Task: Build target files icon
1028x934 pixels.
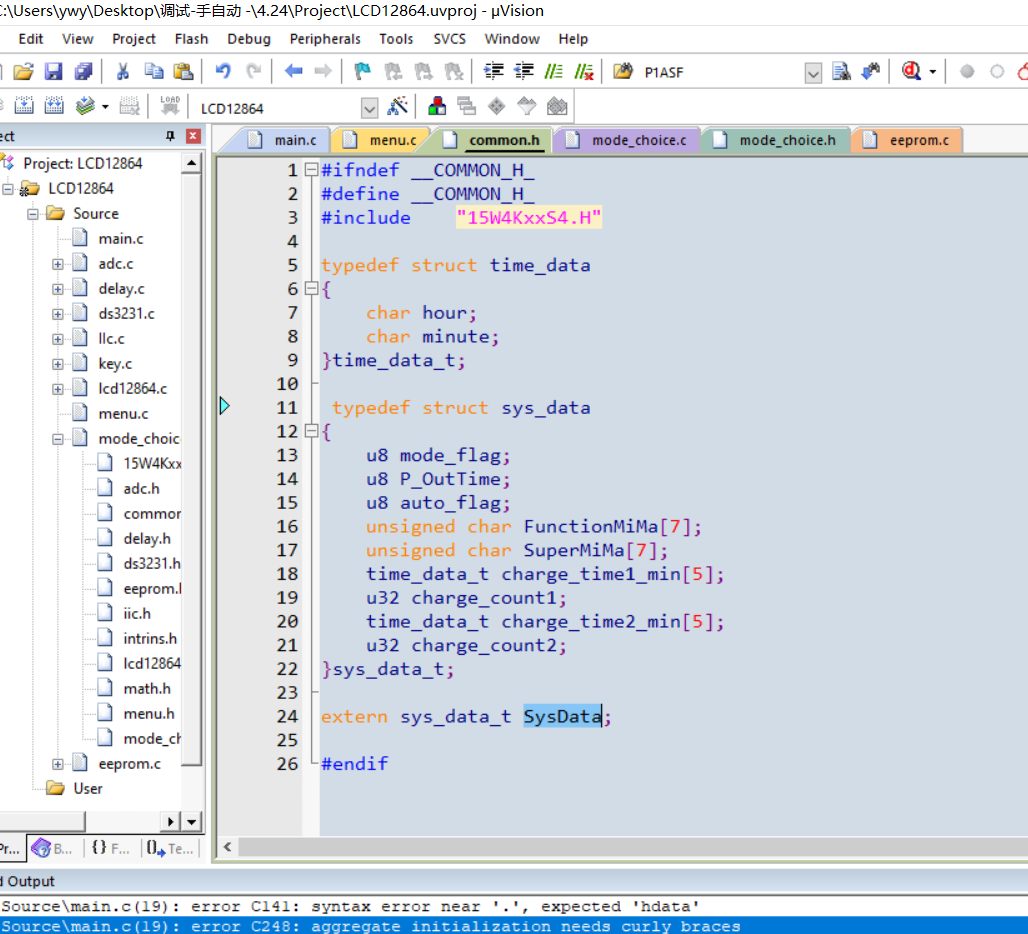Action: [24, 106]
